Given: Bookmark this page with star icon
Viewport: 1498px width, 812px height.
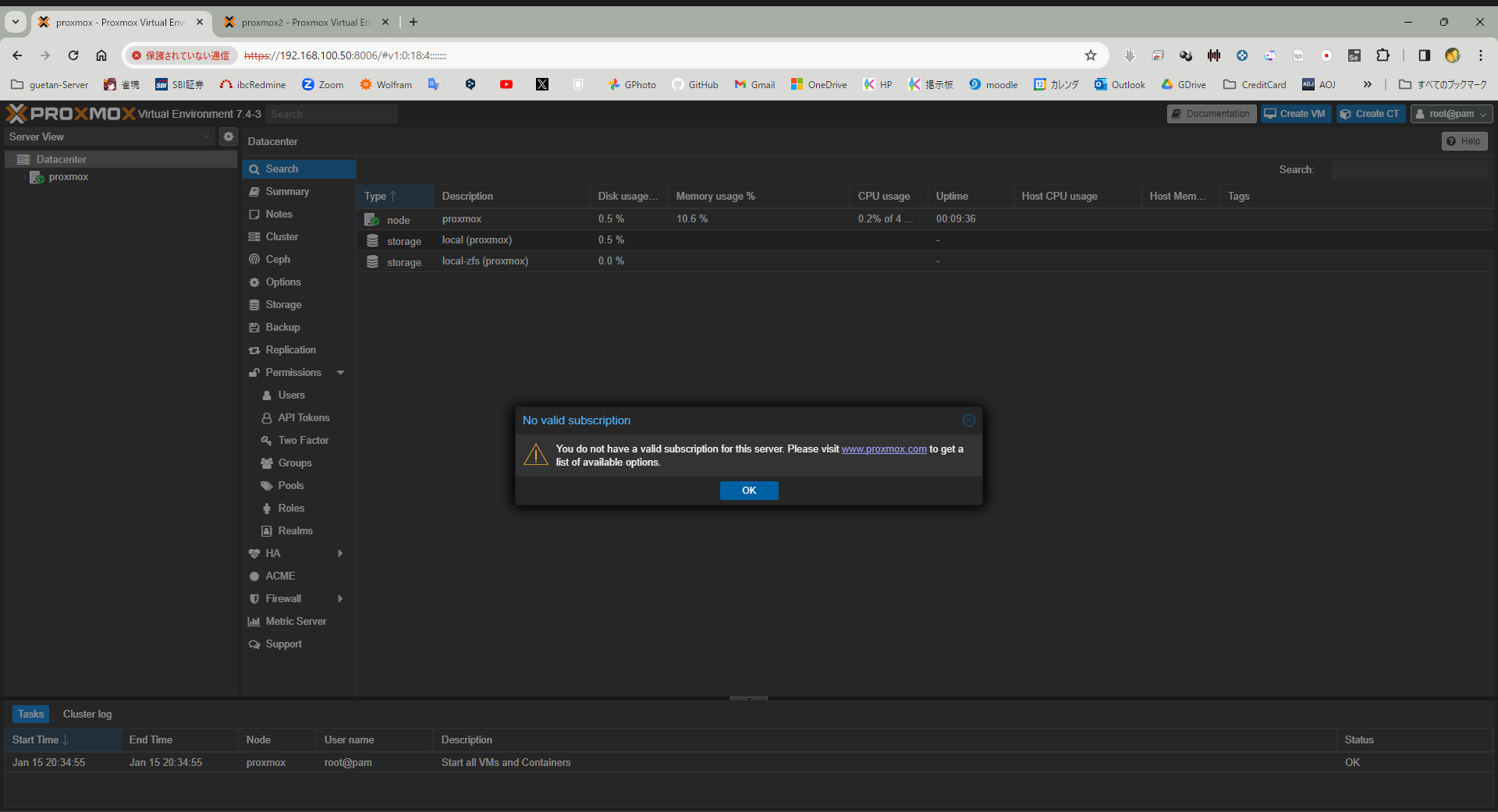Looking at the screenshot, I should (x=1090, y=55).
